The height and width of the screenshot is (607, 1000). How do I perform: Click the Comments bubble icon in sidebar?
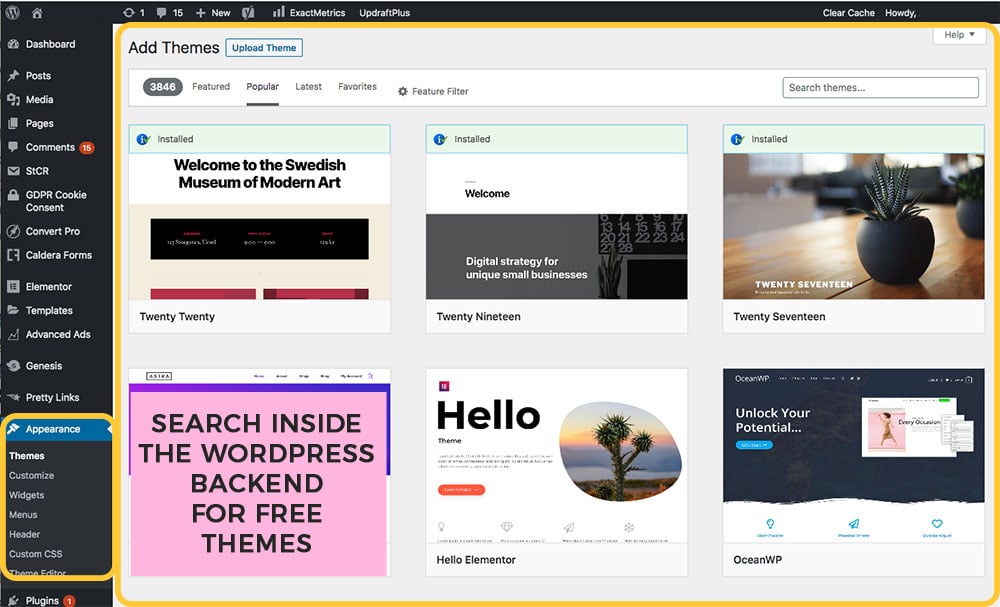(x=13, y=147)
